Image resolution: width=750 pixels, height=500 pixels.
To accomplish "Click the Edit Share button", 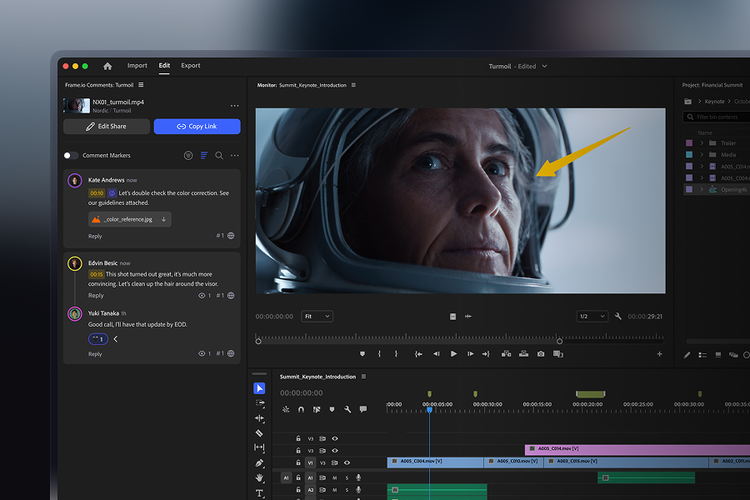I will [106, 127].
